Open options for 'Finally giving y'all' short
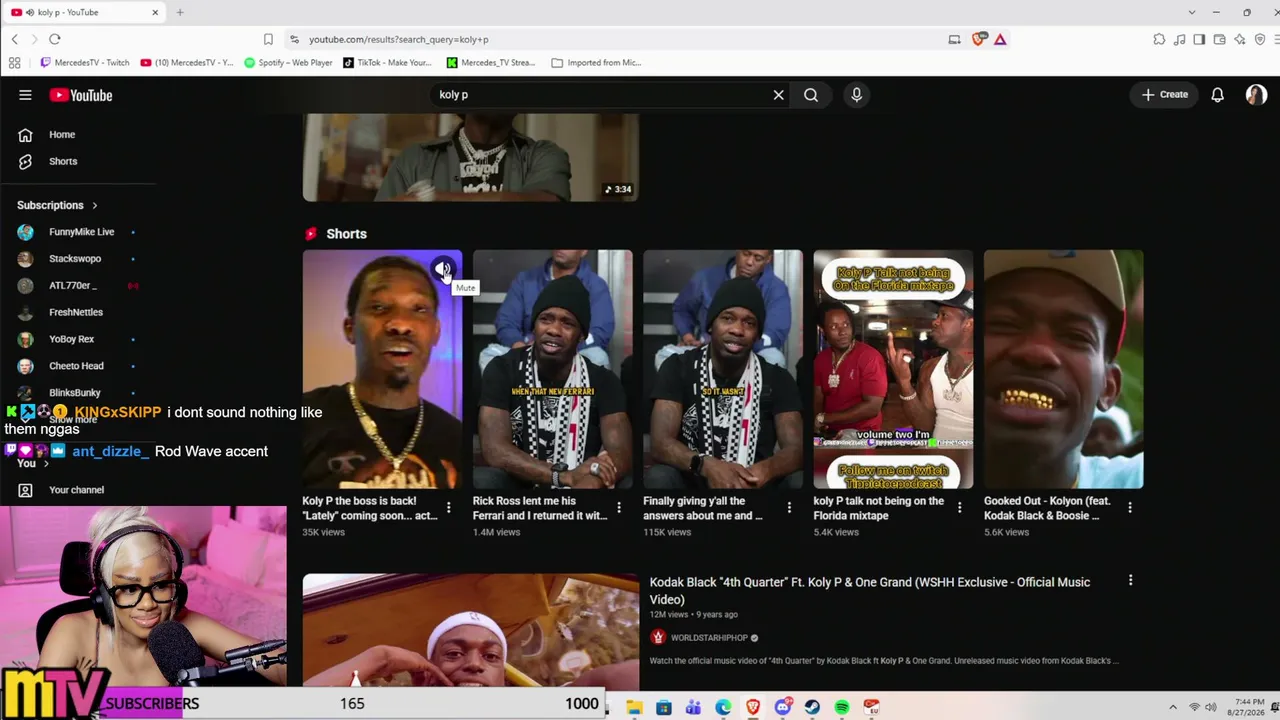Image resolution: width=1280 pixels, height=720 pixels. (789, 508)
